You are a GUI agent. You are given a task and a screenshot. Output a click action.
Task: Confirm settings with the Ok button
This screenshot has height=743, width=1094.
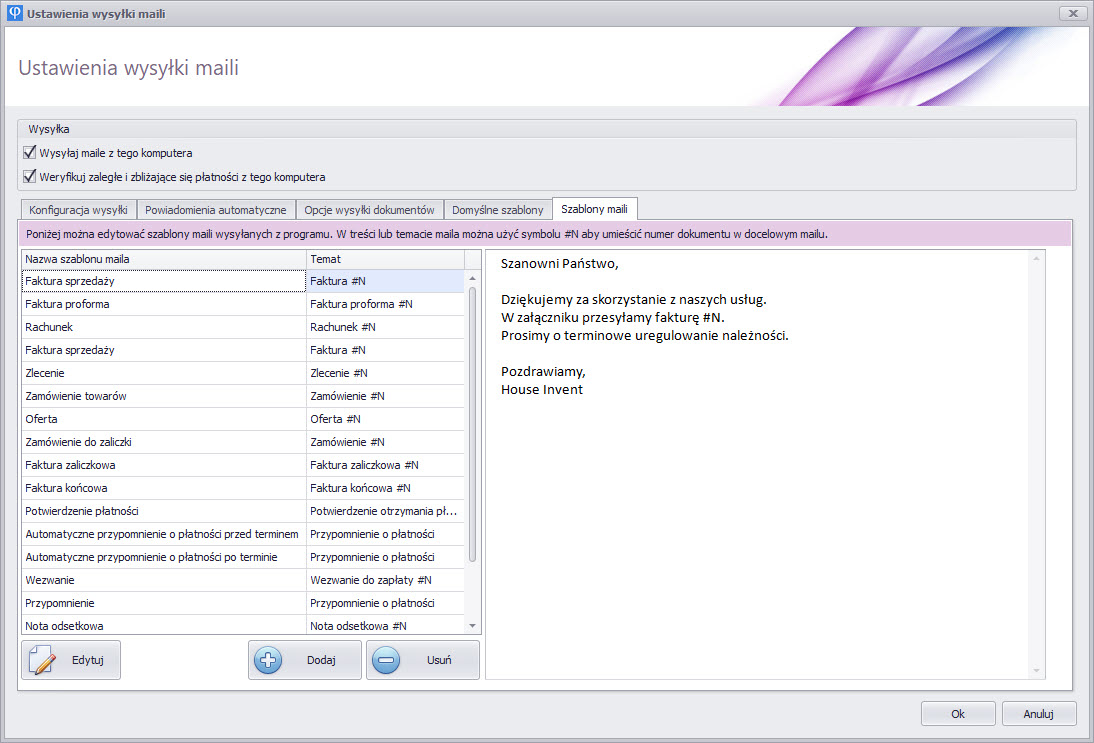pyautogui.click(x=958, y=714)
